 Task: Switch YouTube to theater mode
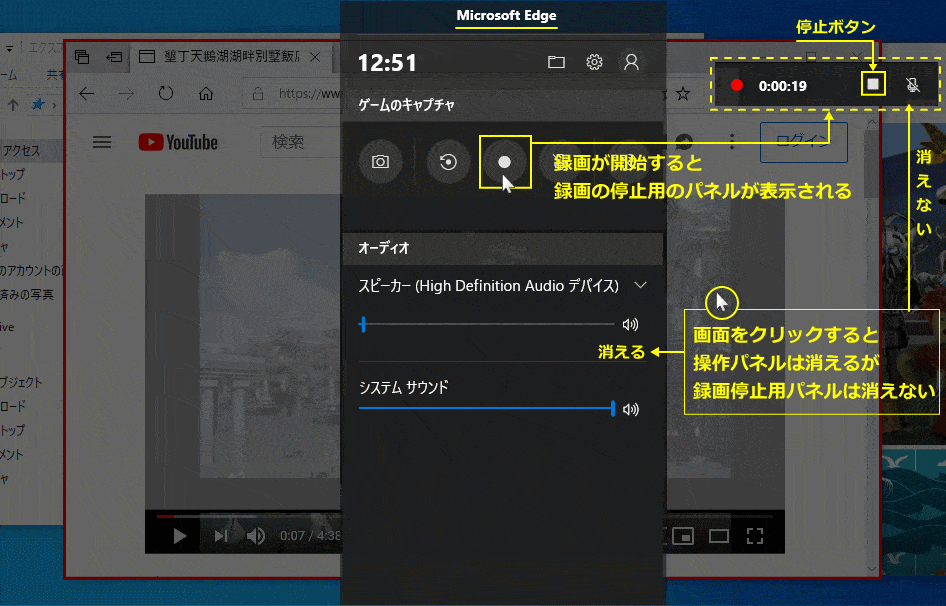719,536
